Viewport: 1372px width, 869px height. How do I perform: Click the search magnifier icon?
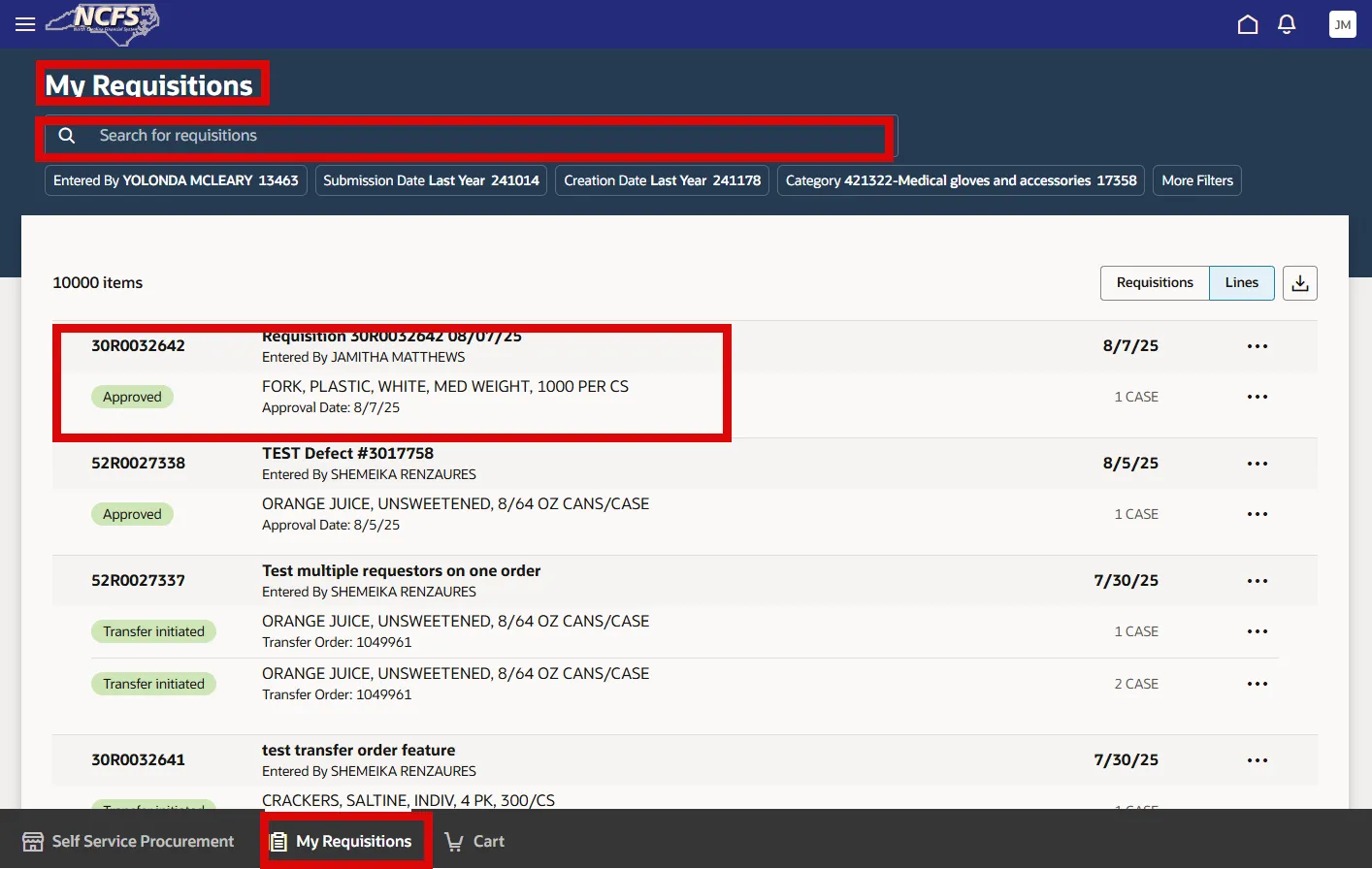(x=67, y=136)
